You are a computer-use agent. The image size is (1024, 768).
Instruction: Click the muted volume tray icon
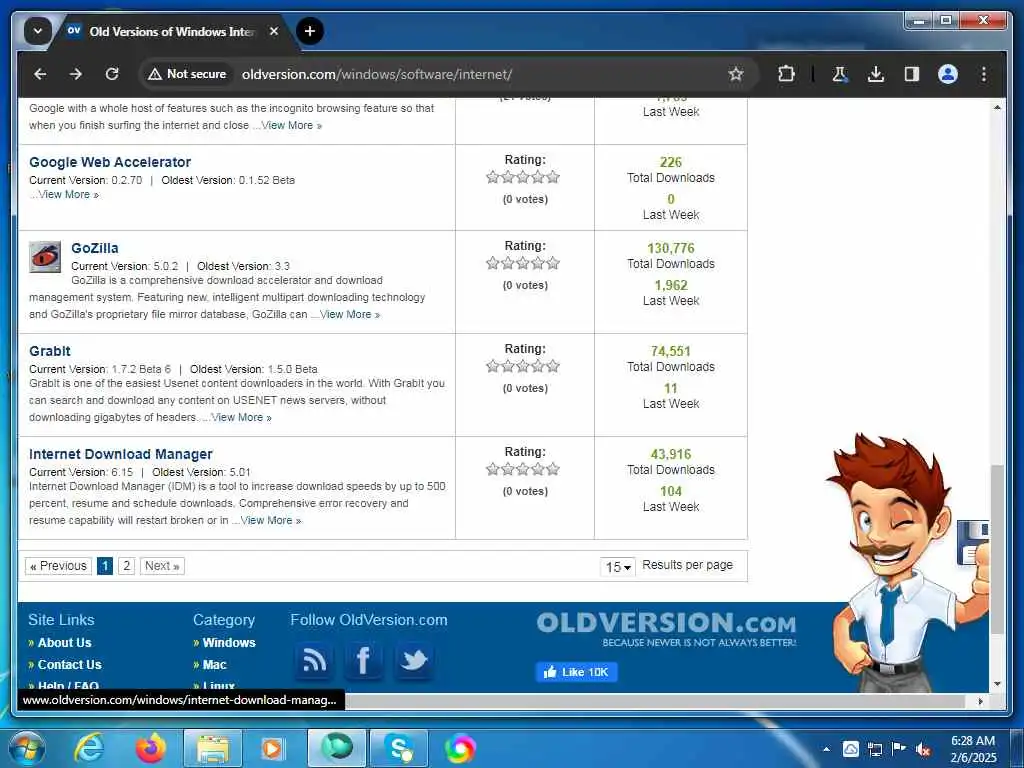923,749
